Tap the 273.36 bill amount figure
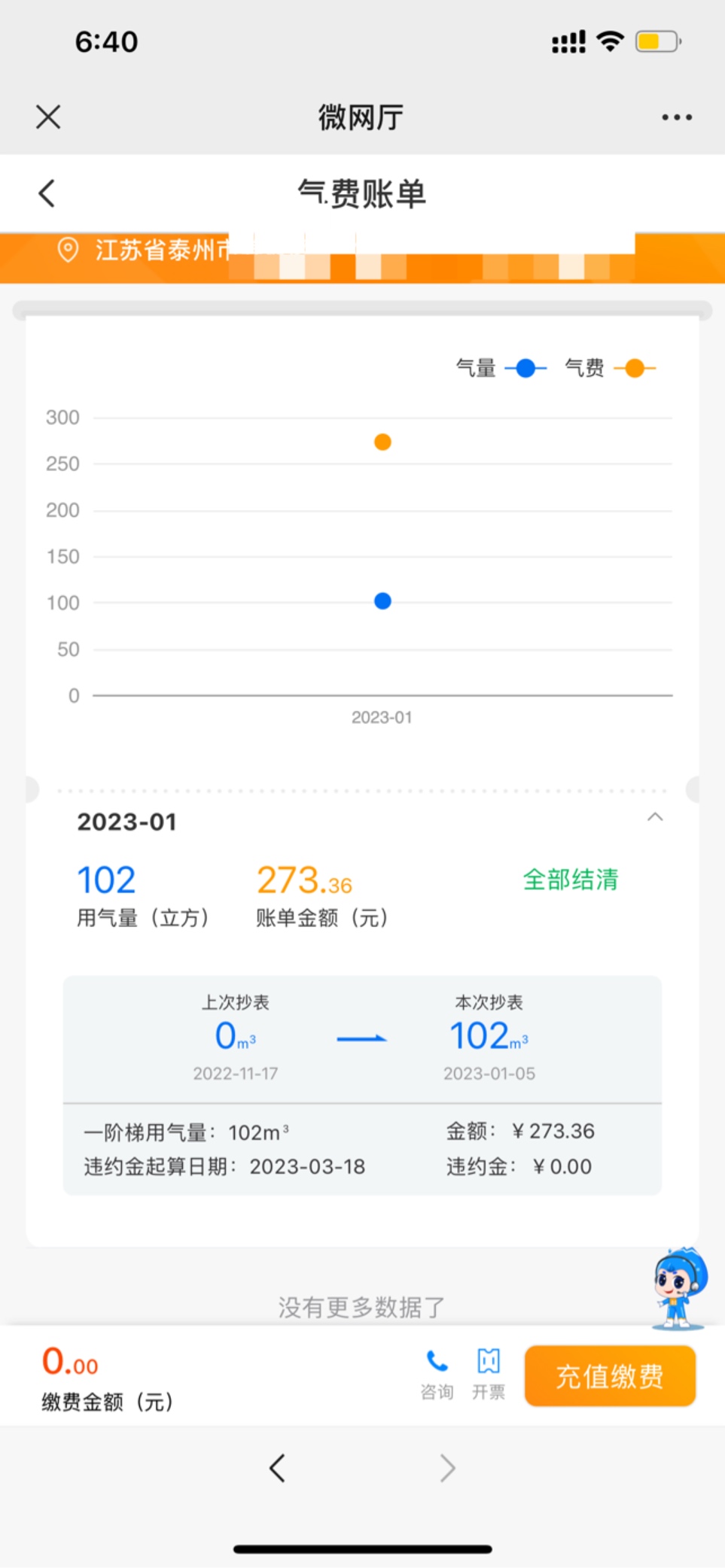The height and width of the screenshot is (1568, 725). coord(304,880)
